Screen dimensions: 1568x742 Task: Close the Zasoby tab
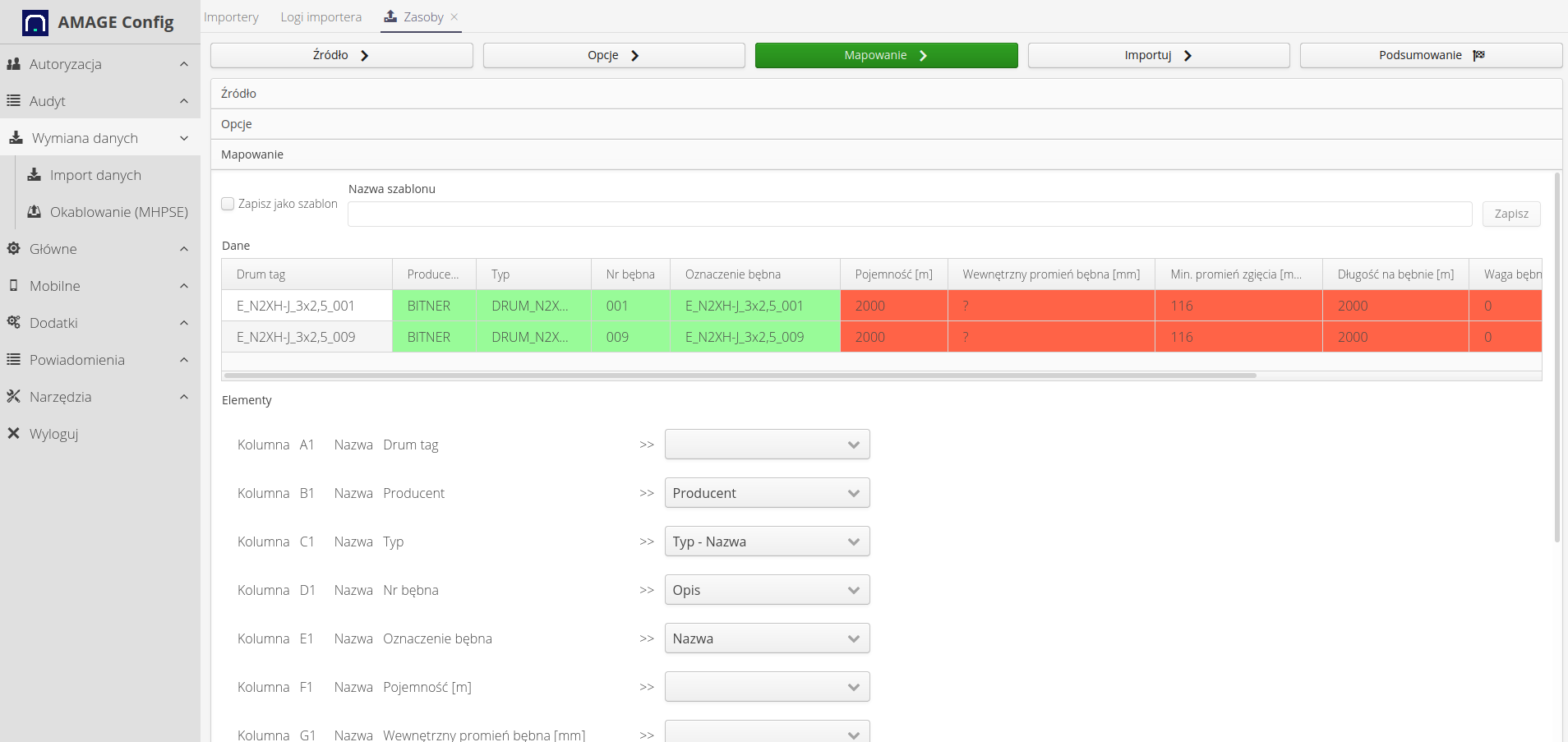[x=454, y=17]
